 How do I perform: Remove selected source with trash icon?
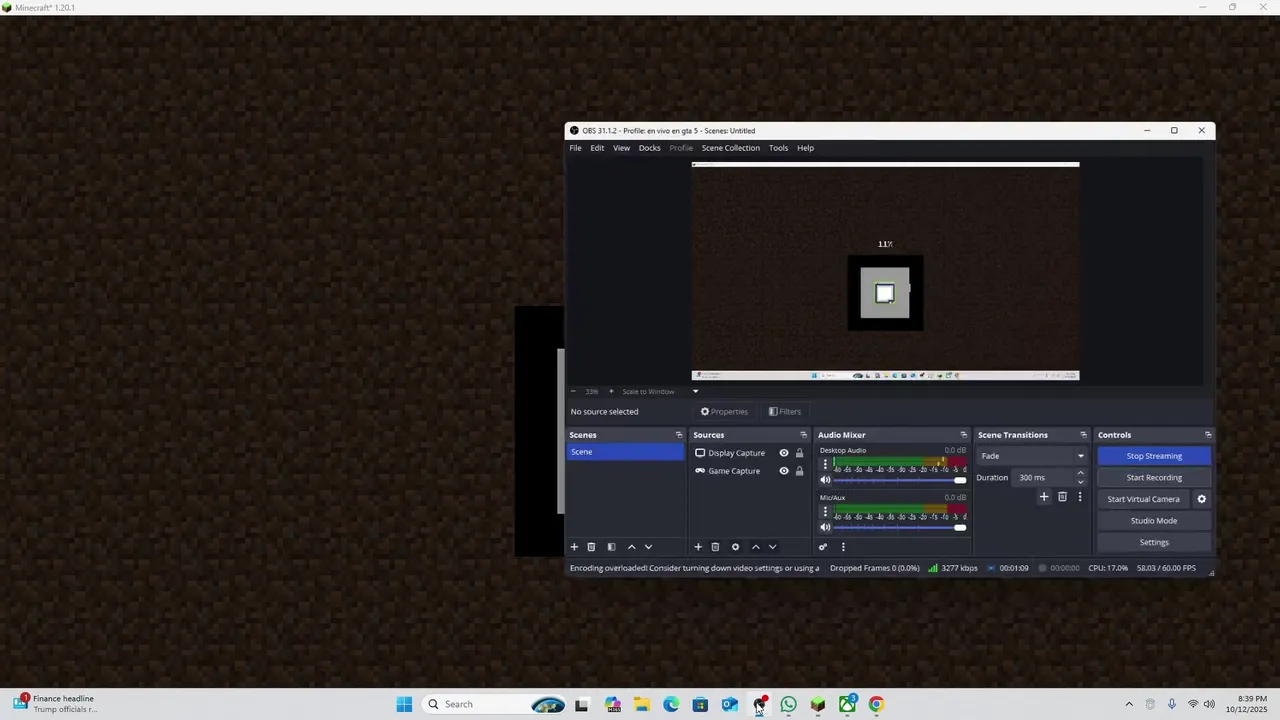click(x=715, y=547)
